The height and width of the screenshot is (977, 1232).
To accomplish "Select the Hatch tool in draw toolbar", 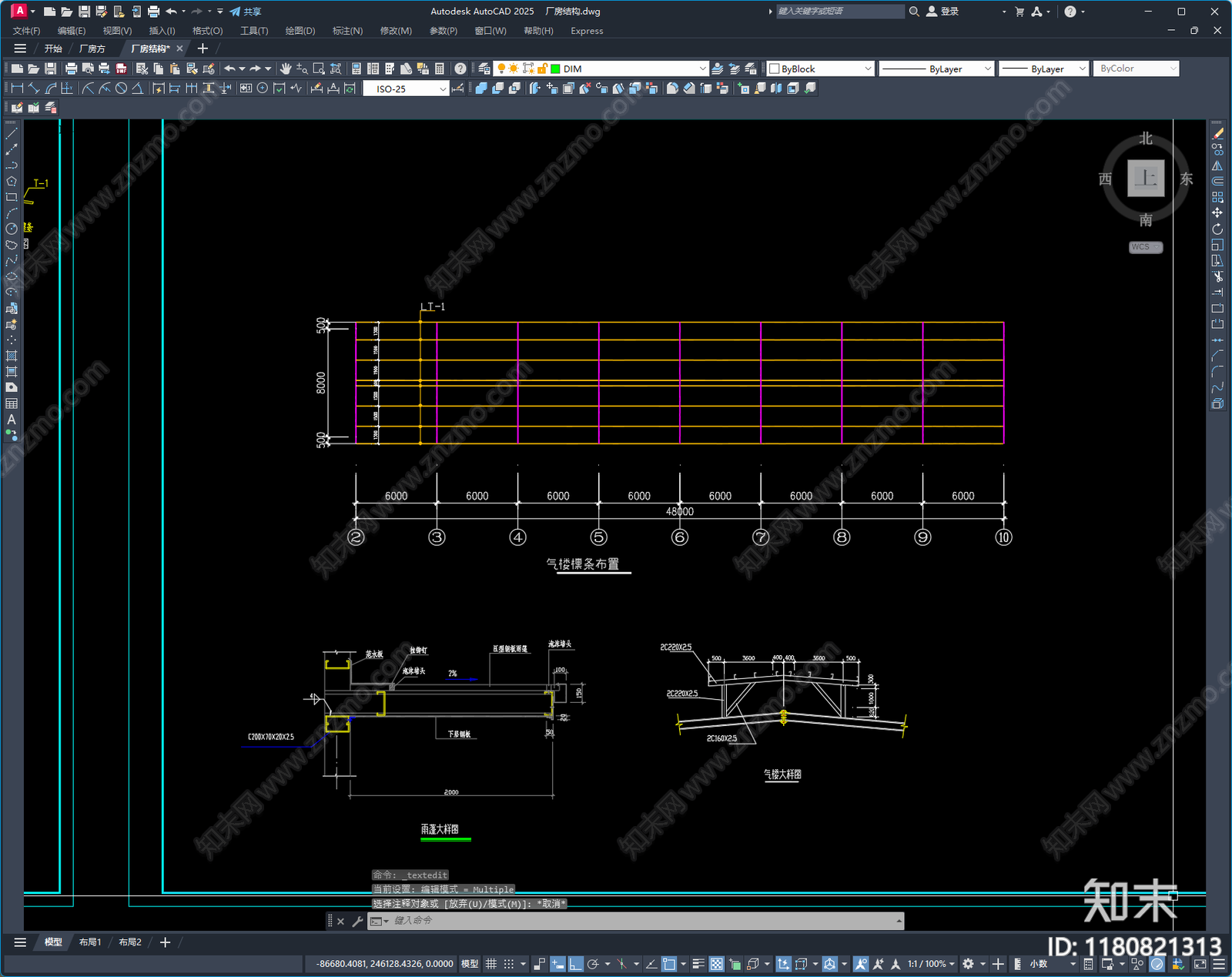I will click(x=12, y=356).
